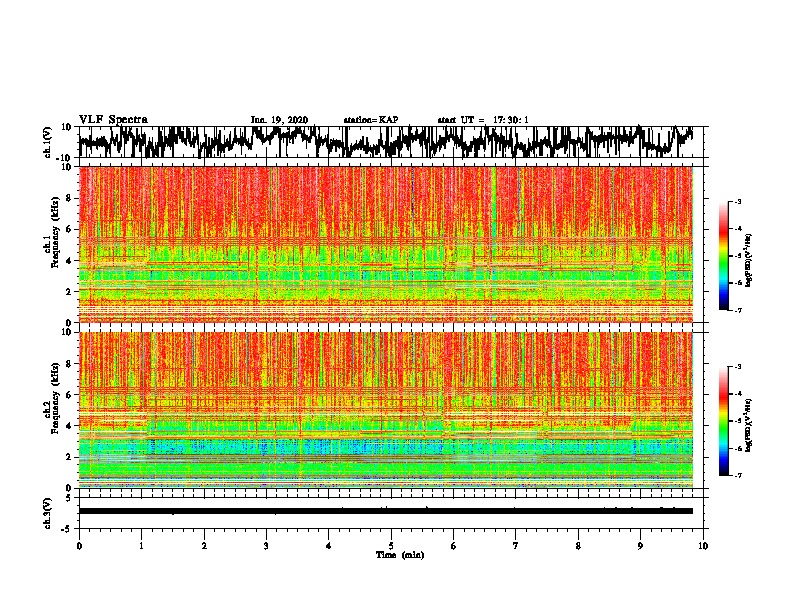Click the ch.3(V) axis label

(48, 513)
